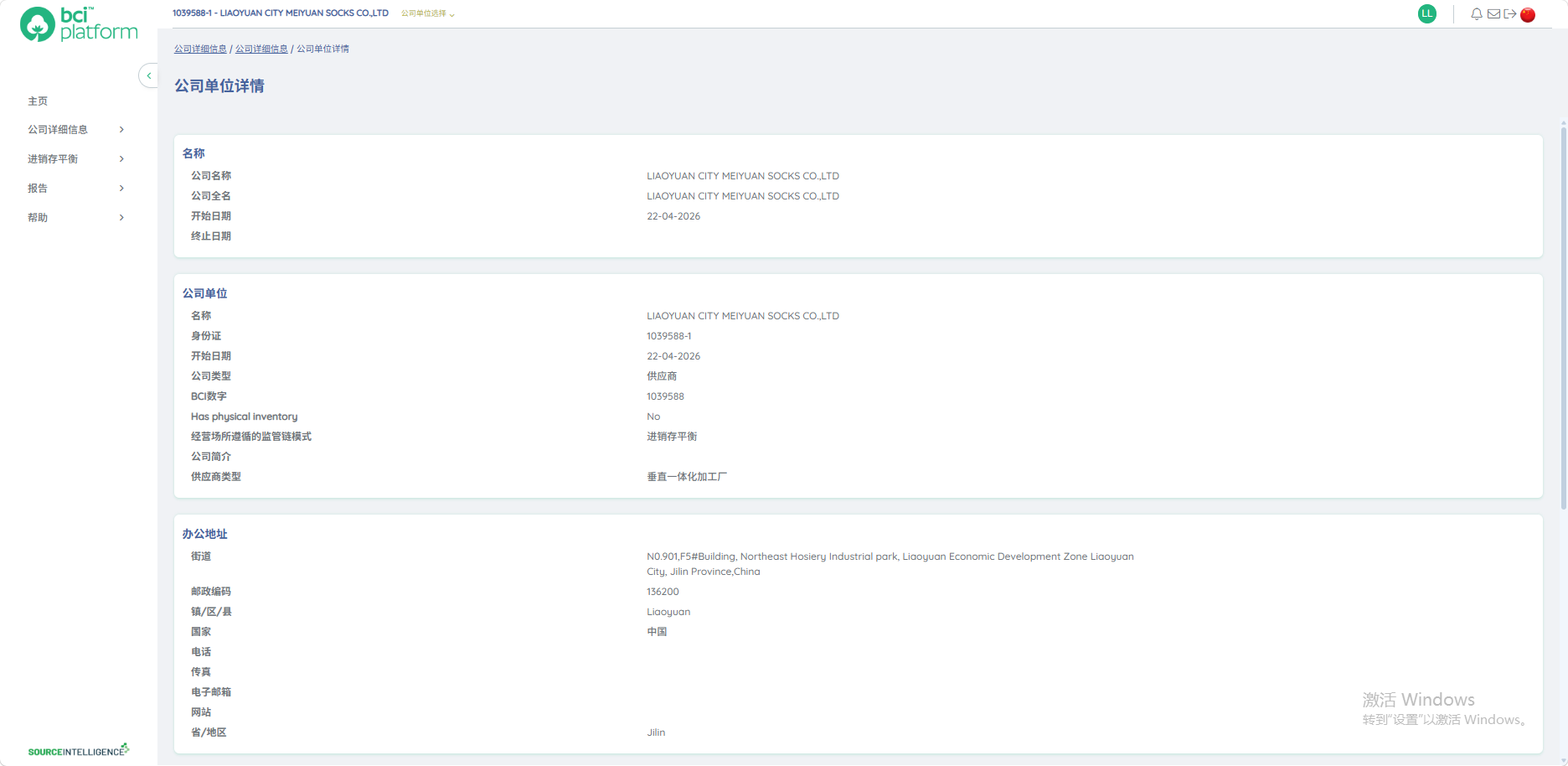Viewport: 1568px width, 766px height.
Task: Click the 名称 section header
Action: pyautogui.click(x=193, y=153)
